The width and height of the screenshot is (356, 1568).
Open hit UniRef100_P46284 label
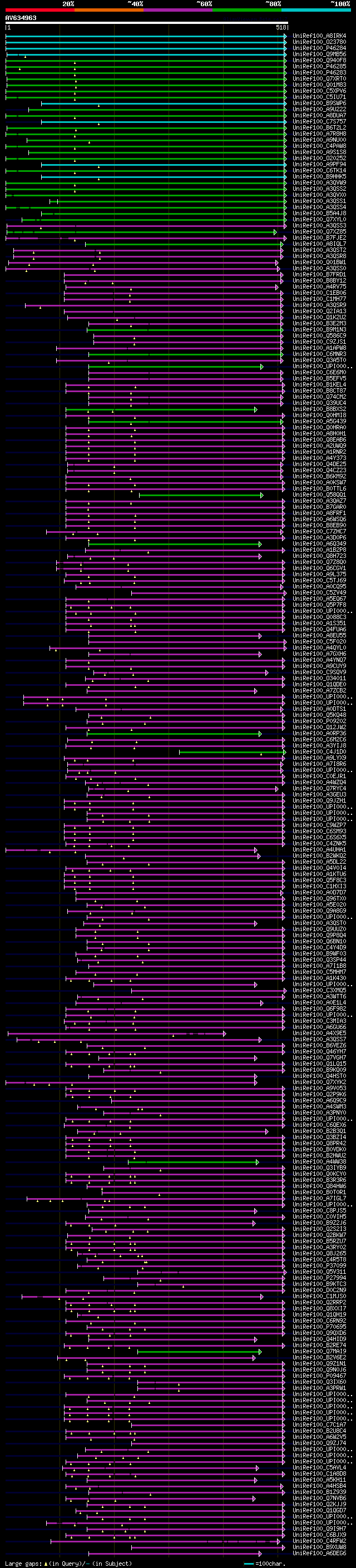click(319, 48)
